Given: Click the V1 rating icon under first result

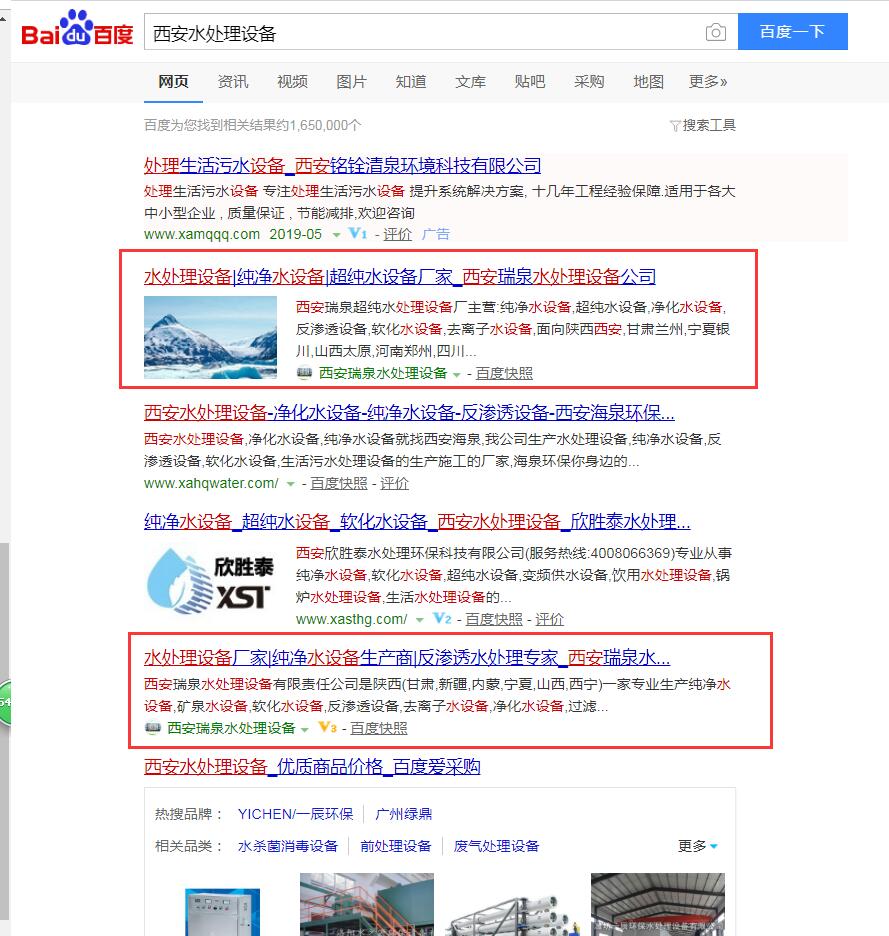Looking at the screenshot, I should [x=355, y=234].
